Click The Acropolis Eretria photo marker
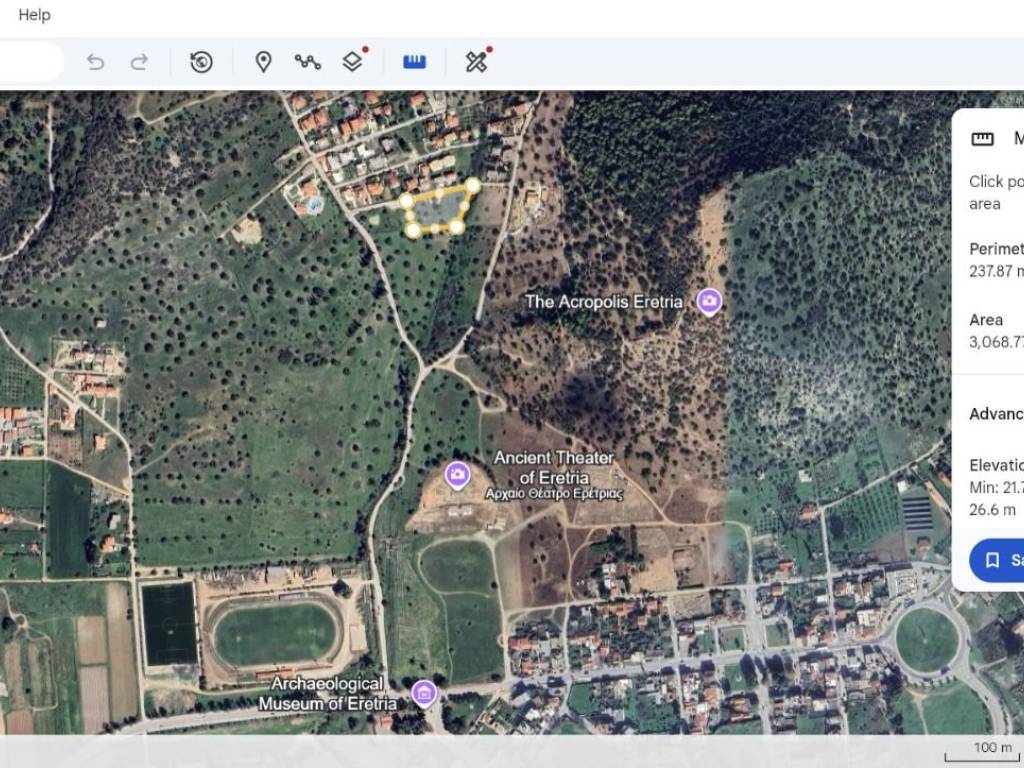1024x768 pixels. pos(709,300)
